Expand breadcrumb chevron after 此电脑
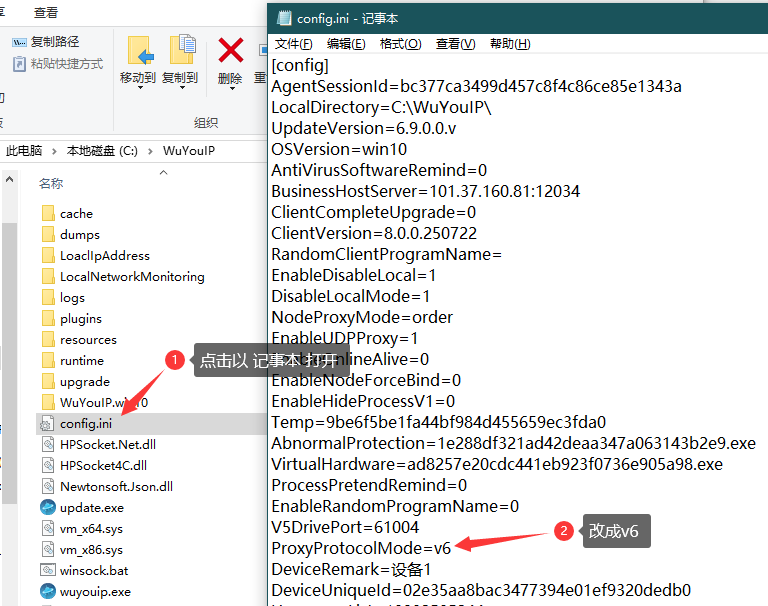 point(54,151)
